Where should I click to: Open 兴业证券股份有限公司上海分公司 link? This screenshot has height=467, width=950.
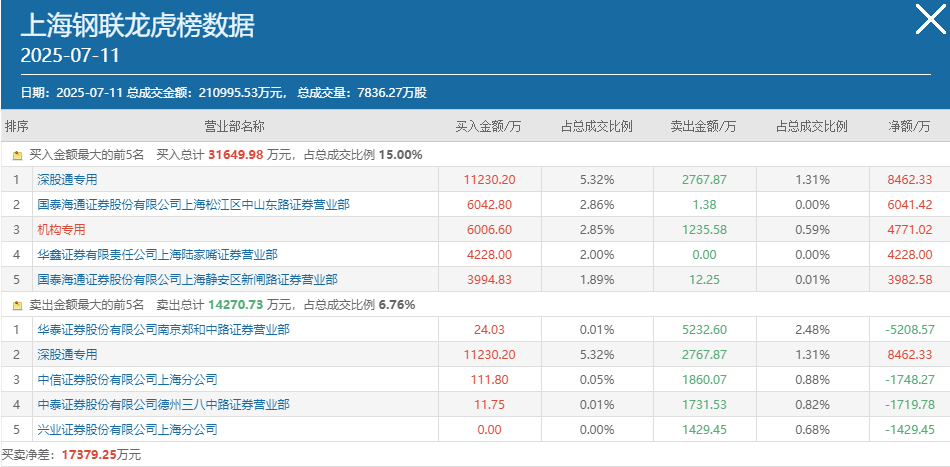127,429
